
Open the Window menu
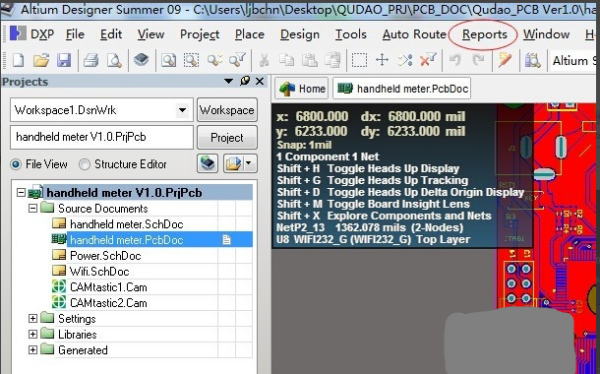(x=546, y=34)
